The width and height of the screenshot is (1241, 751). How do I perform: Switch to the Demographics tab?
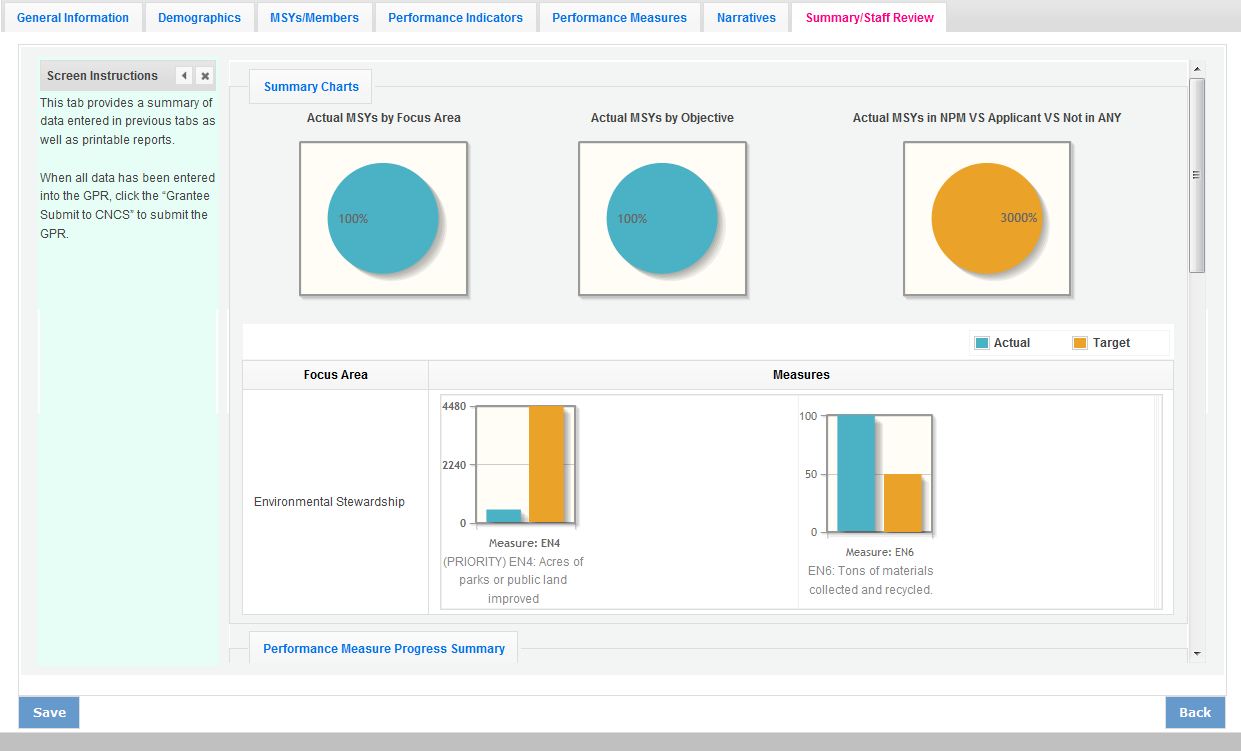tap(199, 17)
